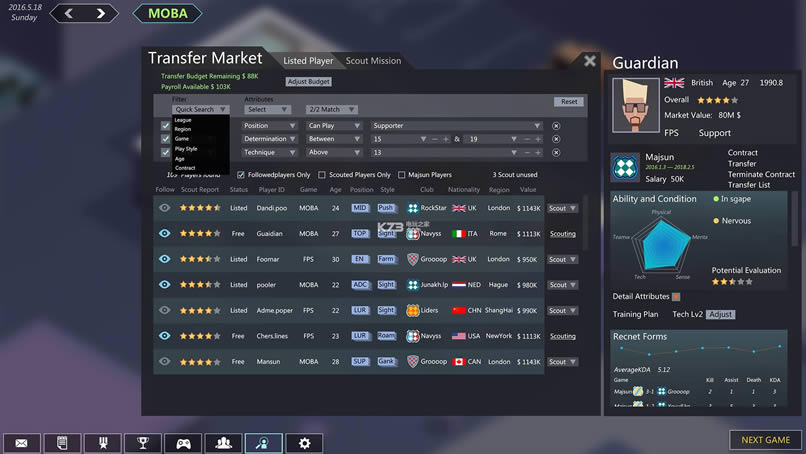Remove the Determination filter row
The width and height of the screenshot is (806, 454).
555,139
